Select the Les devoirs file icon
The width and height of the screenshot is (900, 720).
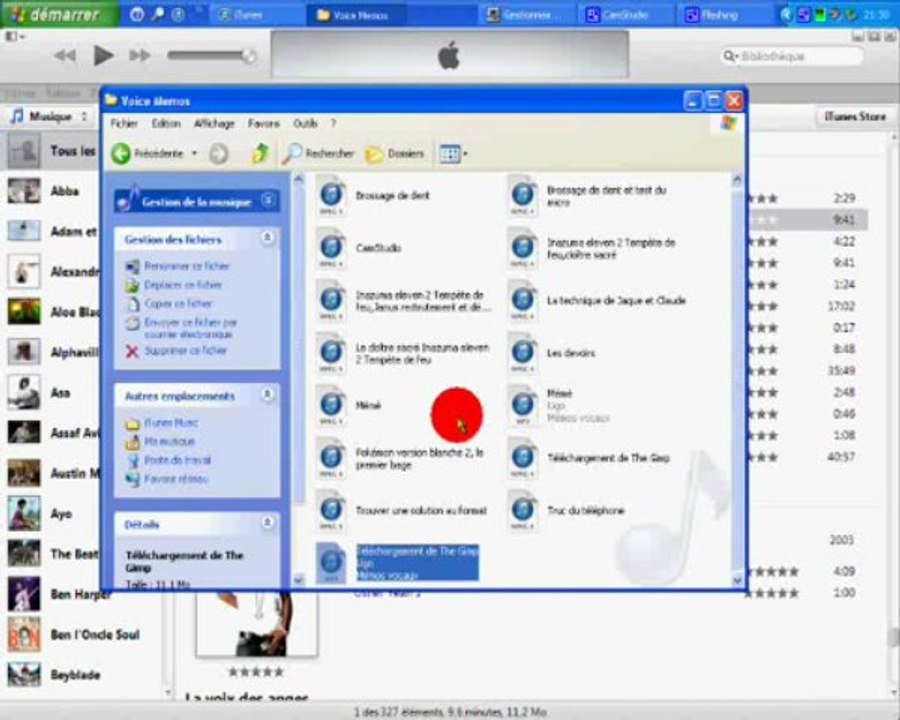523,353
